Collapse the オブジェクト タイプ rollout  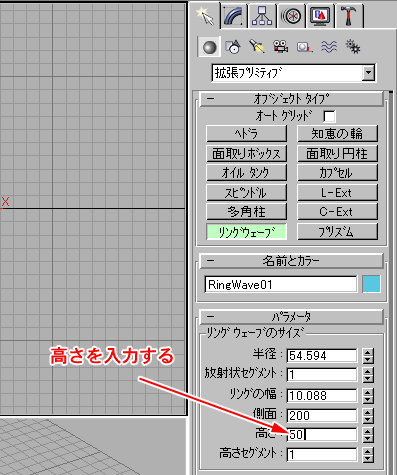(291, 99)
